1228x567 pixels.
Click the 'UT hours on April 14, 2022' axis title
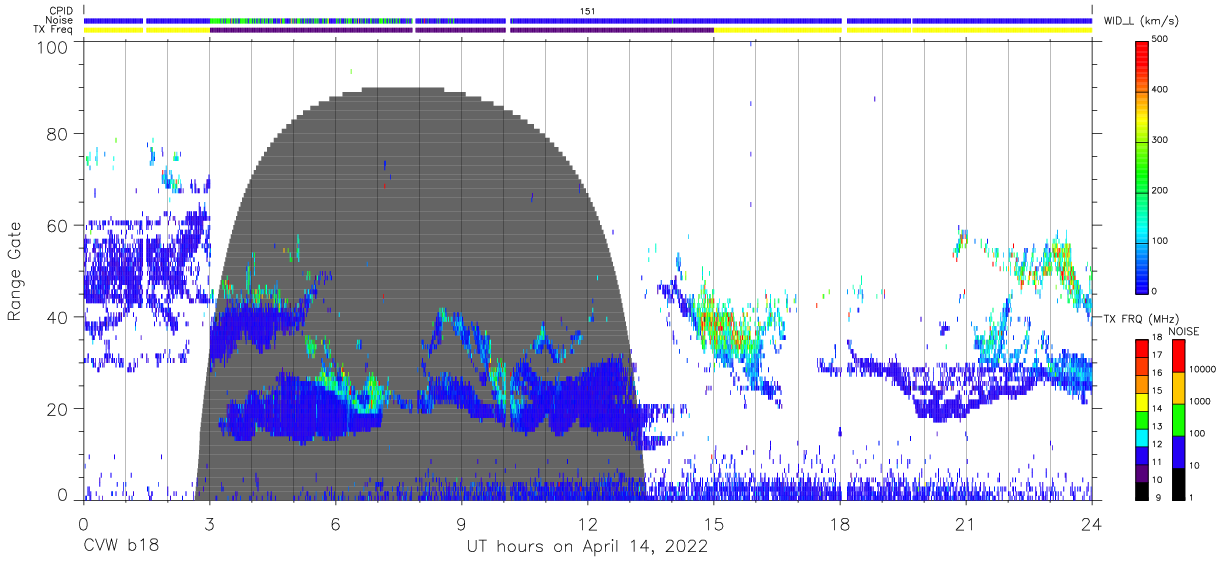[587, 547]
